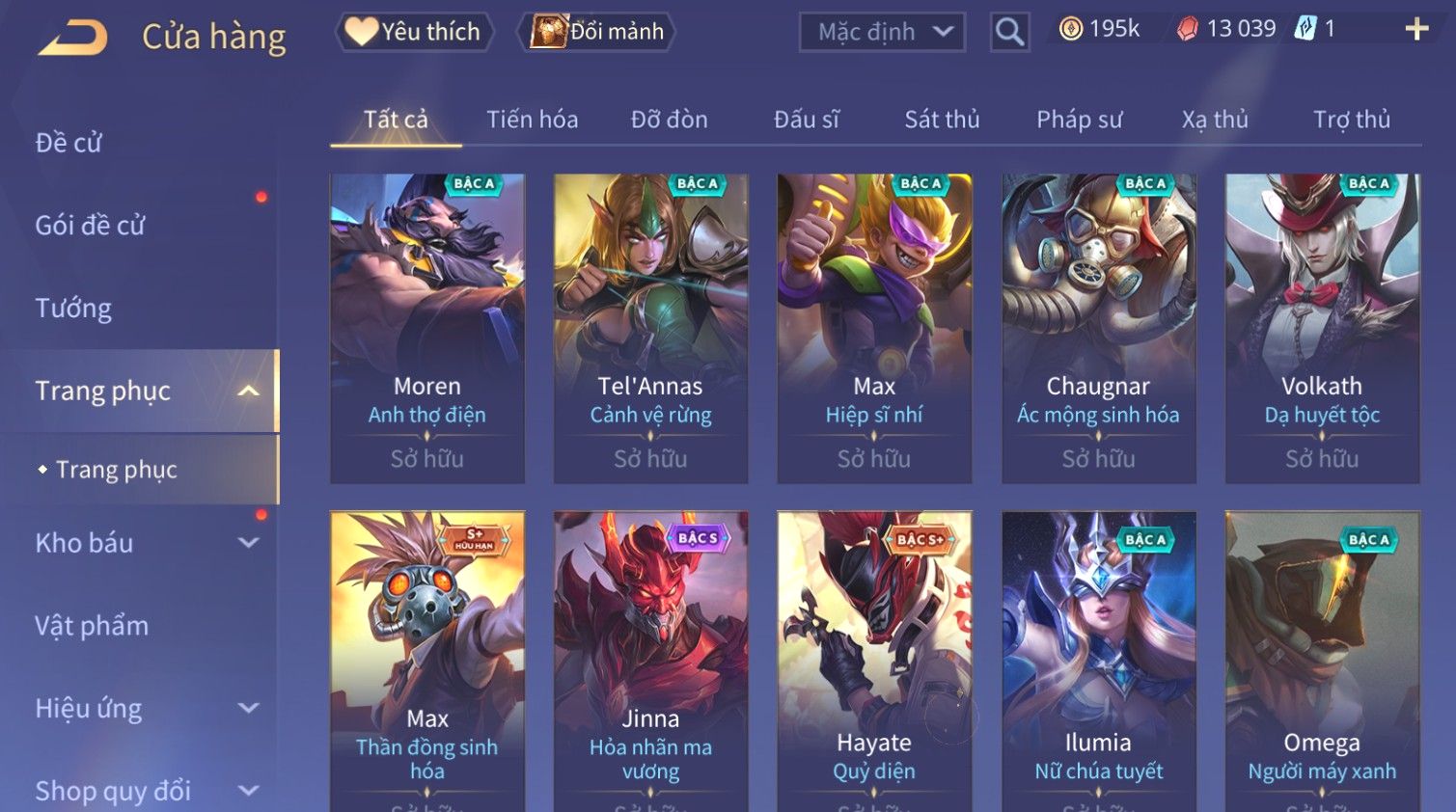Switch to the Pháp sư tab

[1079, 120]
